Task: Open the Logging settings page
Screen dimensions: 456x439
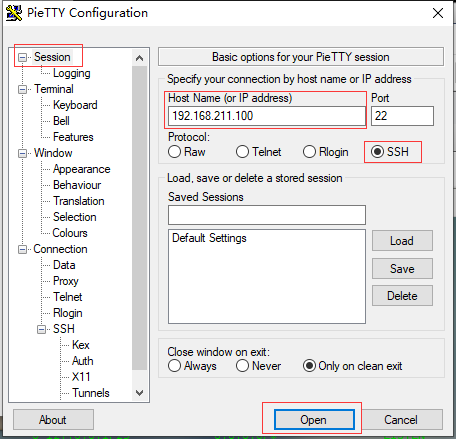Action: 72,73
